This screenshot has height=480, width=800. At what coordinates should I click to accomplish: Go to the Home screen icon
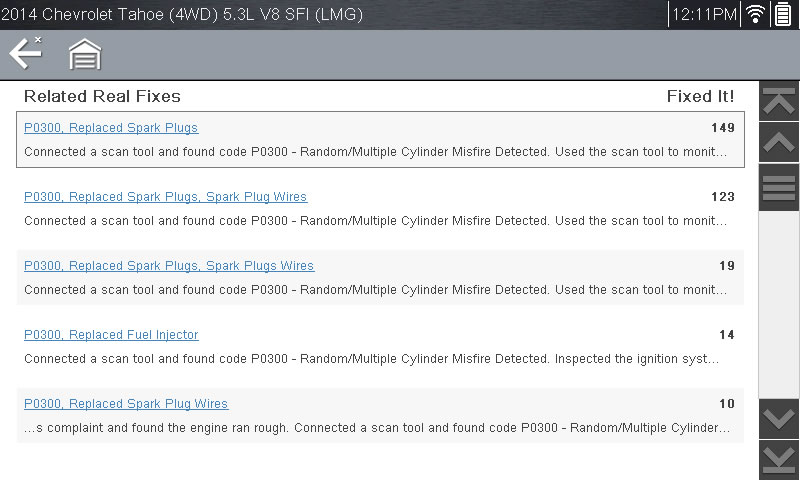pyautogui.click(x=85, y=55)
